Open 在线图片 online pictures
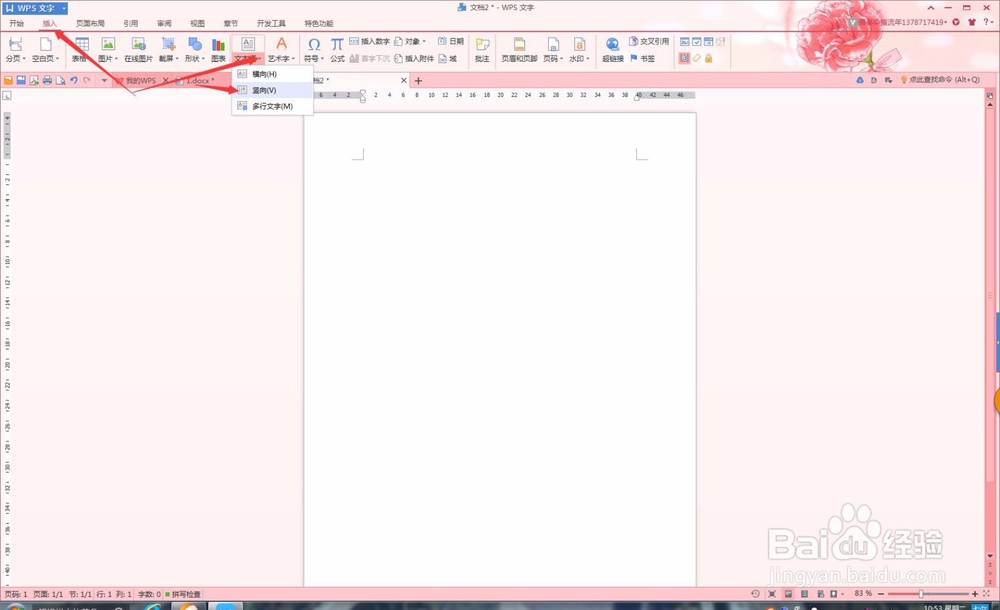The image size is (1000, 610). [x=138, y=49]
